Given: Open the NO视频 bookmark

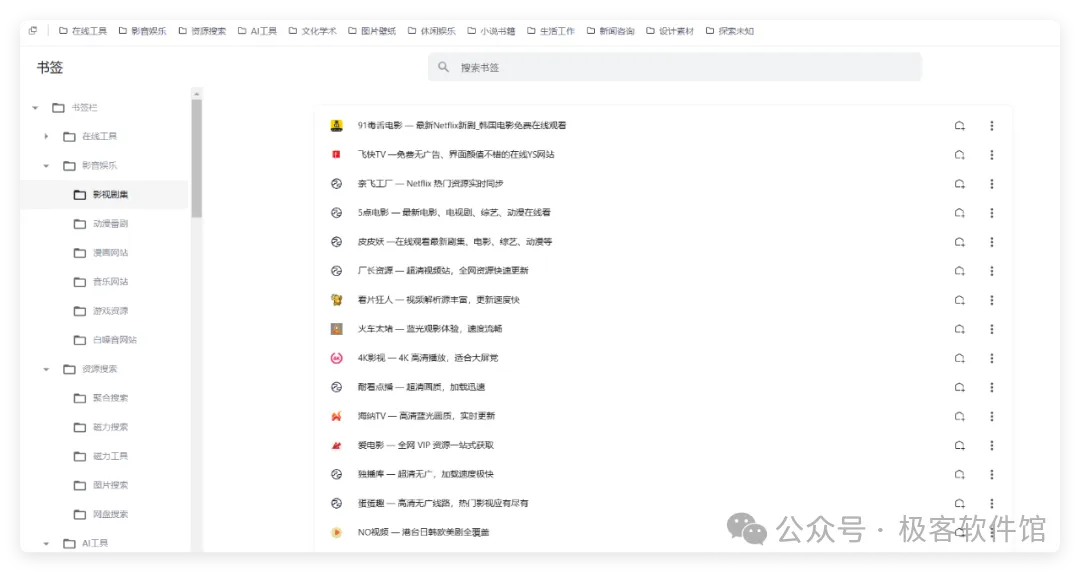Looking at the screenshot, I should (423, 532).
